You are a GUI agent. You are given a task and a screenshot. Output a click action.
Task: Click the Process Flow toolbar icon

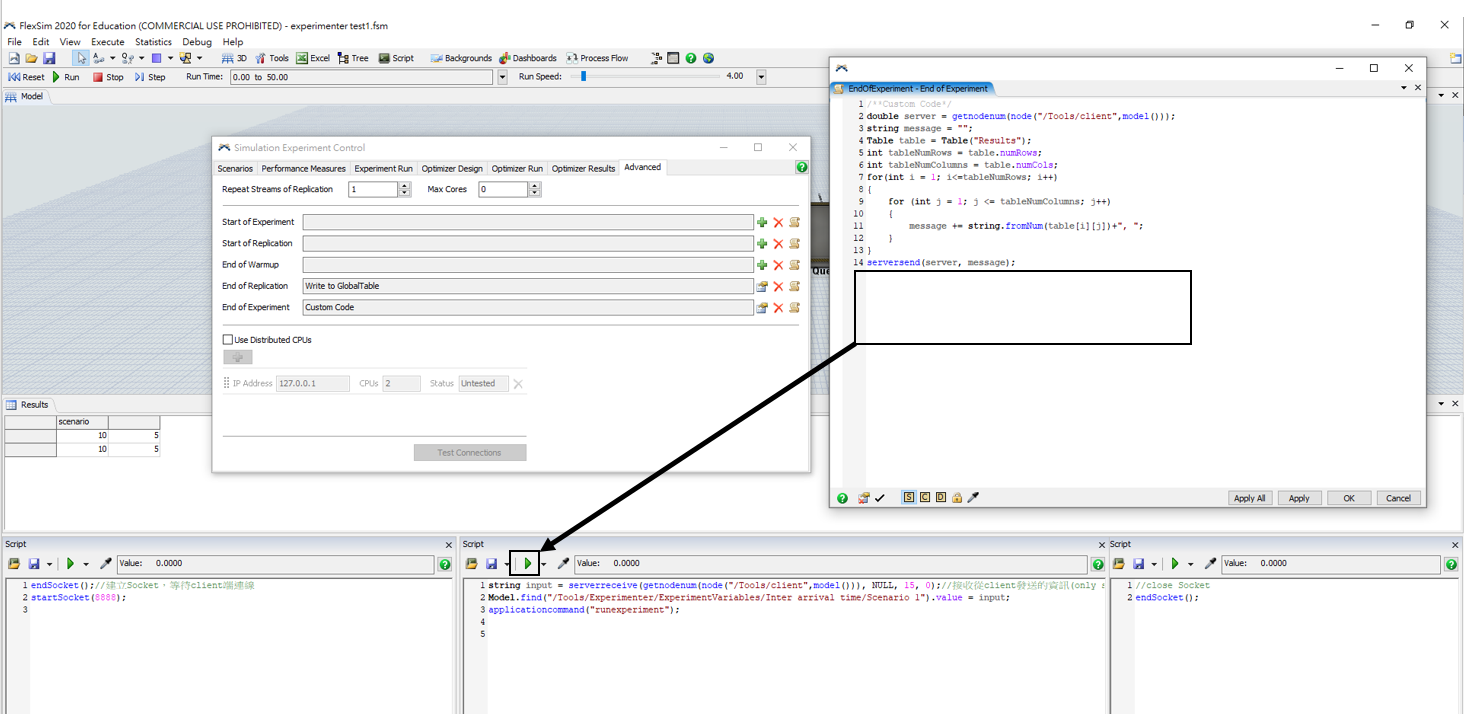[x=598, y=58]
